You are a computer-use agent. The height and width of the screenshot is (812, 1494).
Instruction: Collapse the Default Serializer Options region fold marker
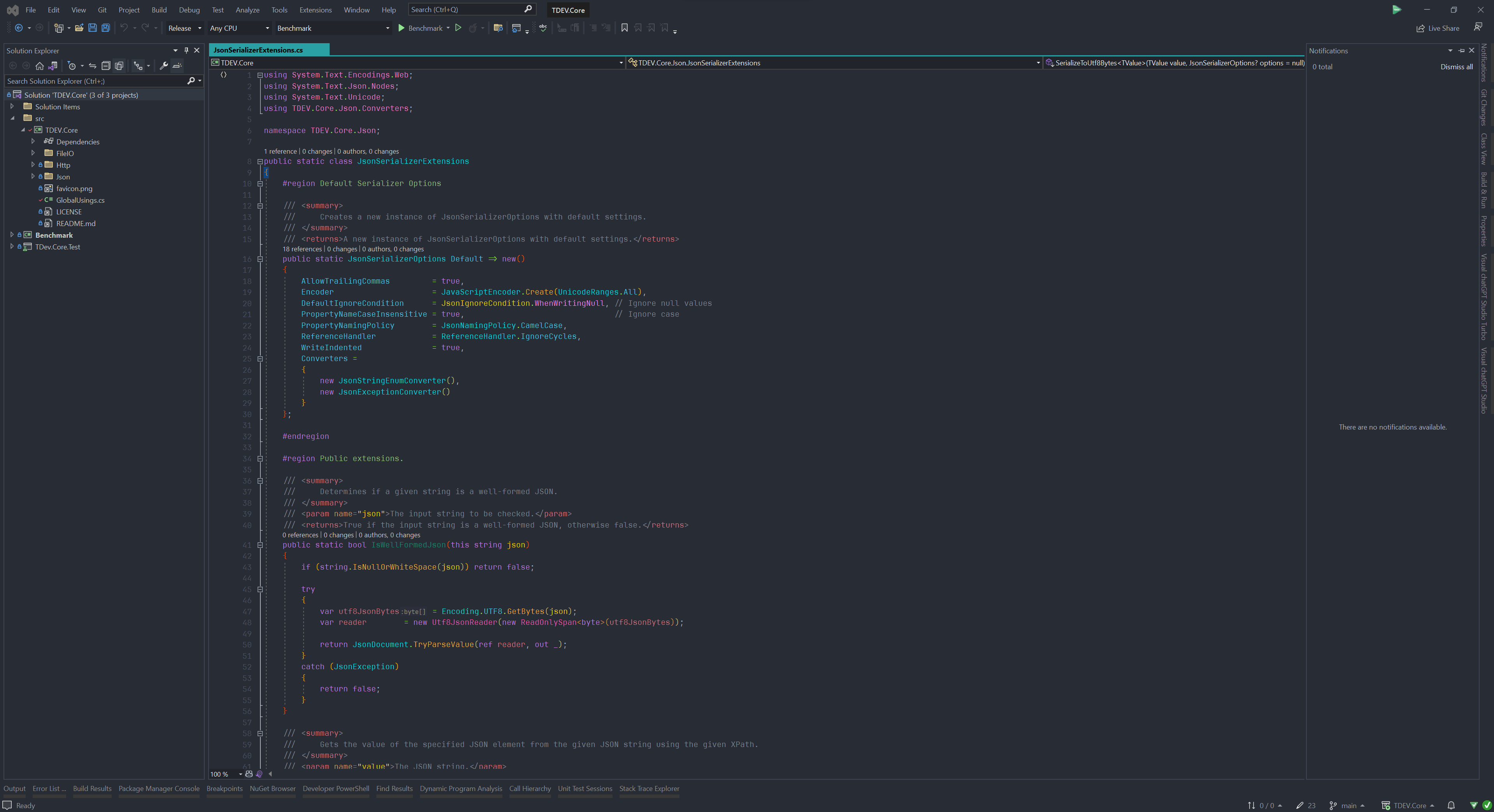coord(260,184)
